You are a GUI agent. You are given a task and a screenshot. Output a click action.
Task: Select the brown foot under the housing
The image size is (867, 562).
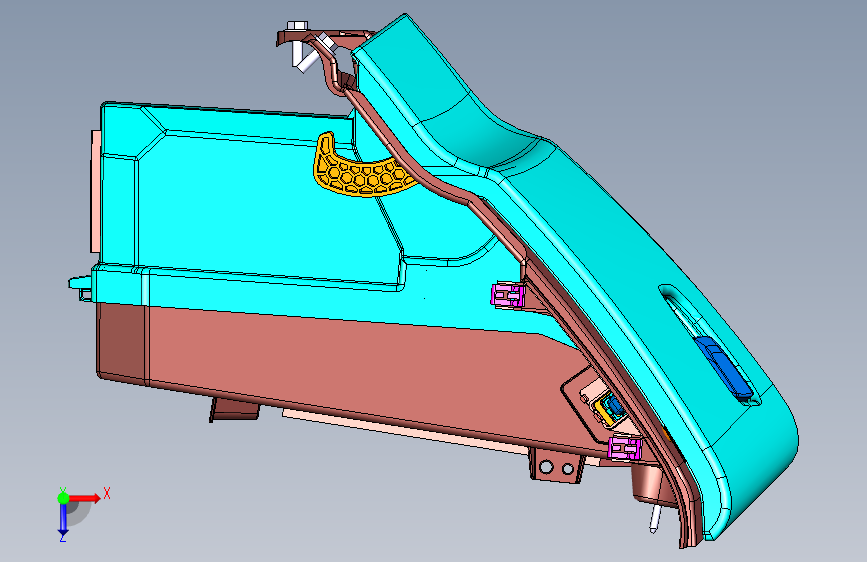[234, 409]
